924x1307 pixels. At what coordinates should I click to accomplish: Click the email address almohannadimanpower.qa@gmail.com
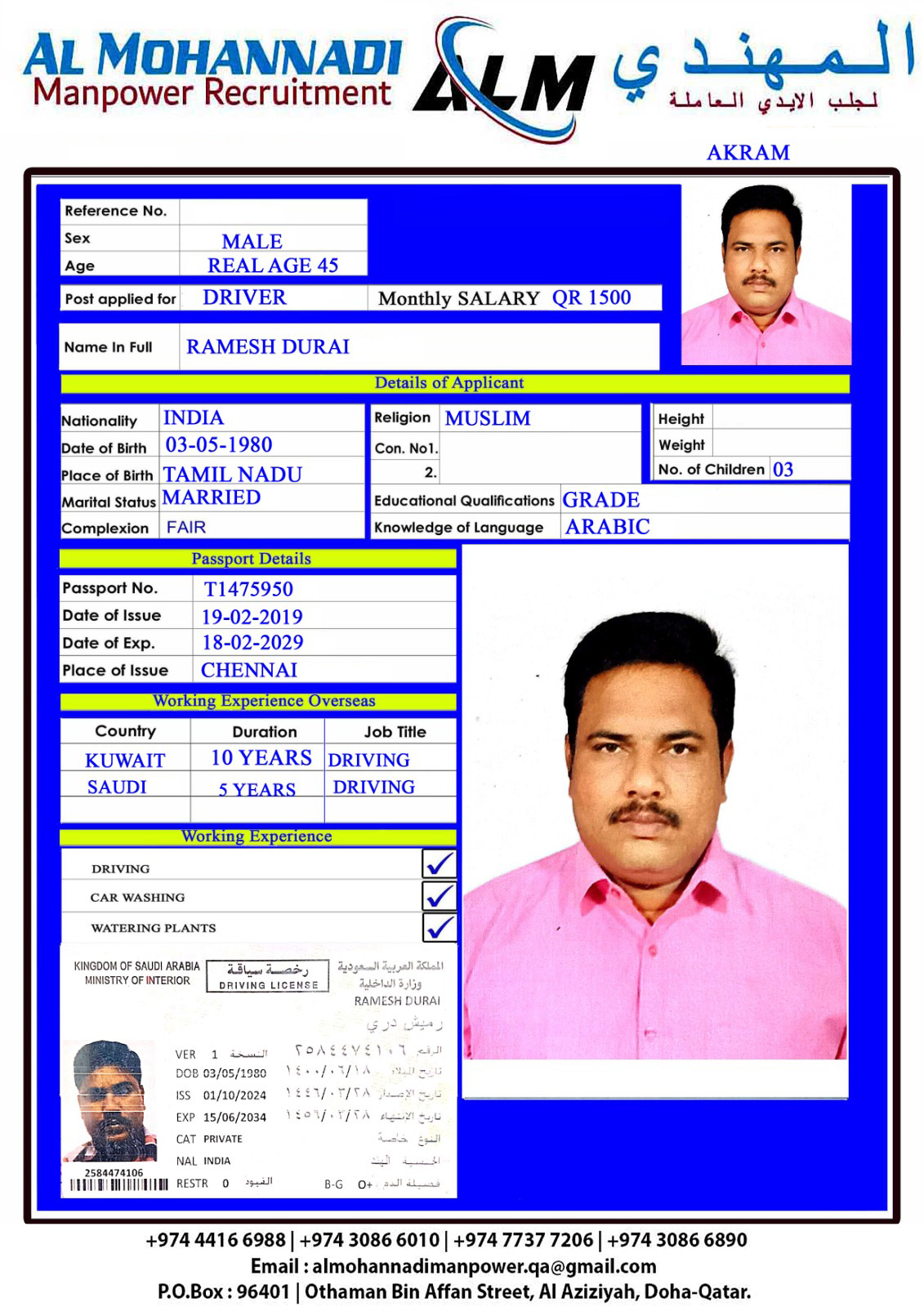(484, 1266)
